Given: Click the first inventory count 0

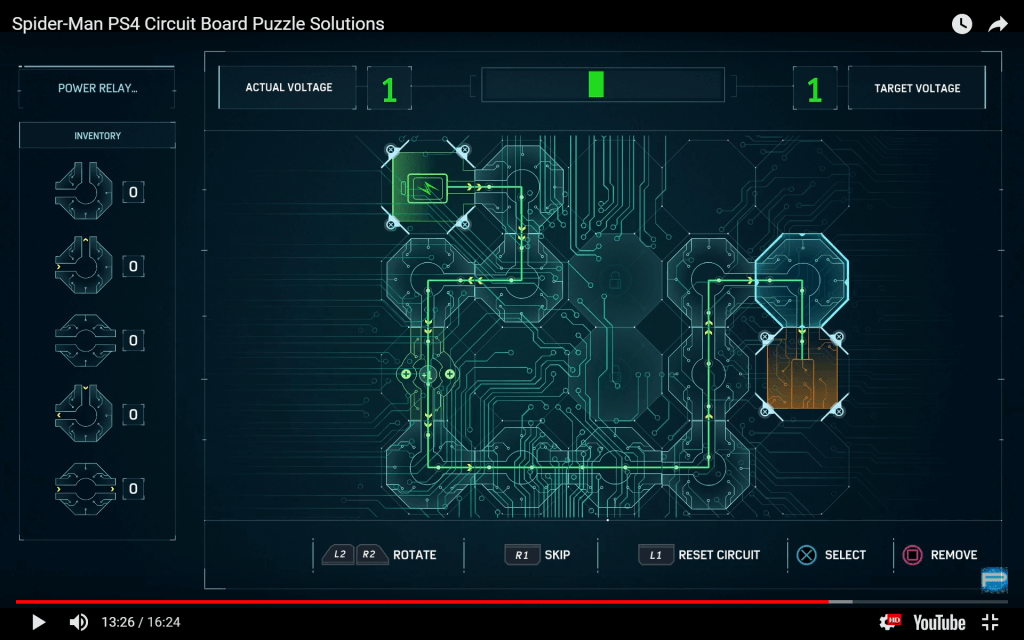Looking at the screenshot, I should [133, 192].
